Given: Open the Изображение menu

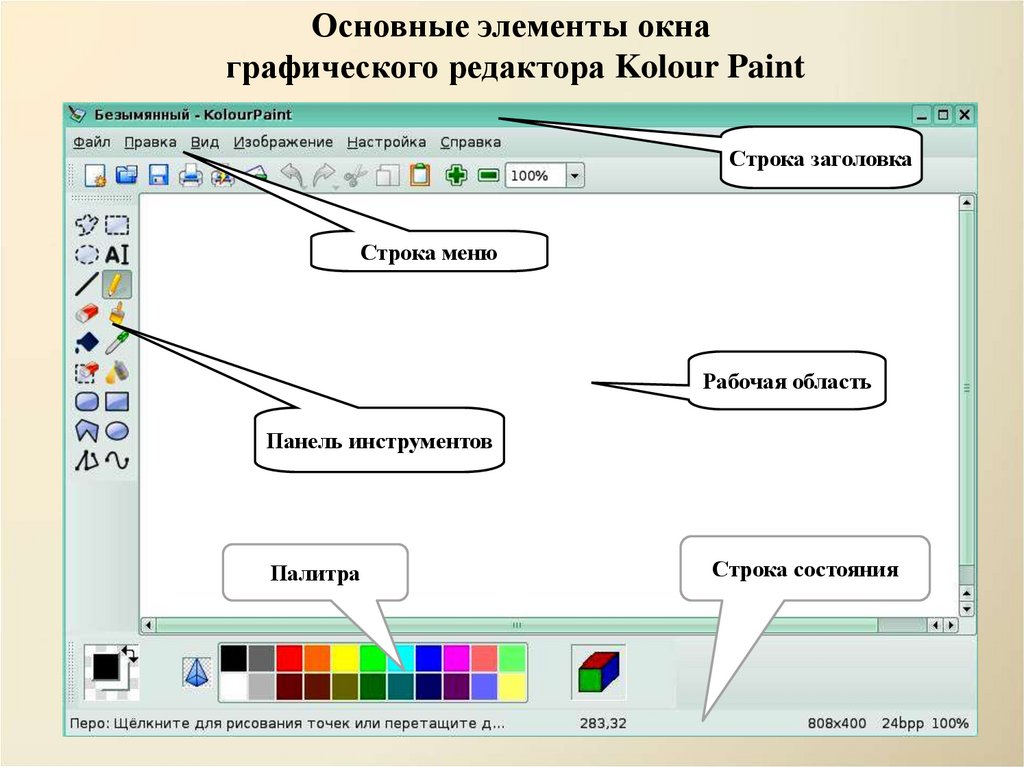Looking at the screenshot, I should point(283,142).
